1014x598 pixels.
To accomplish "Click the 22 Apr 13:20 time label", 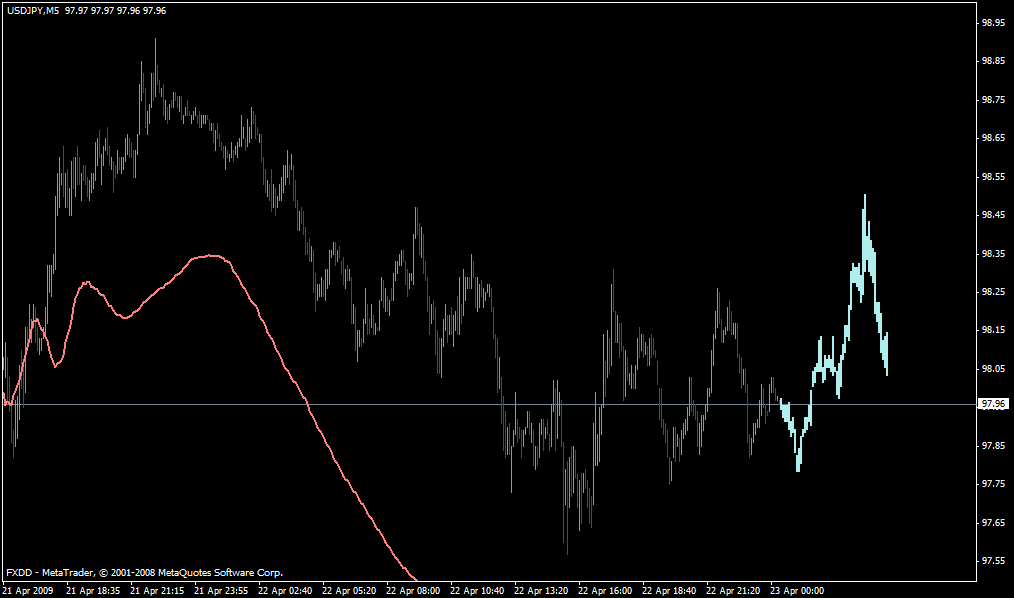I will coord(541,591).
